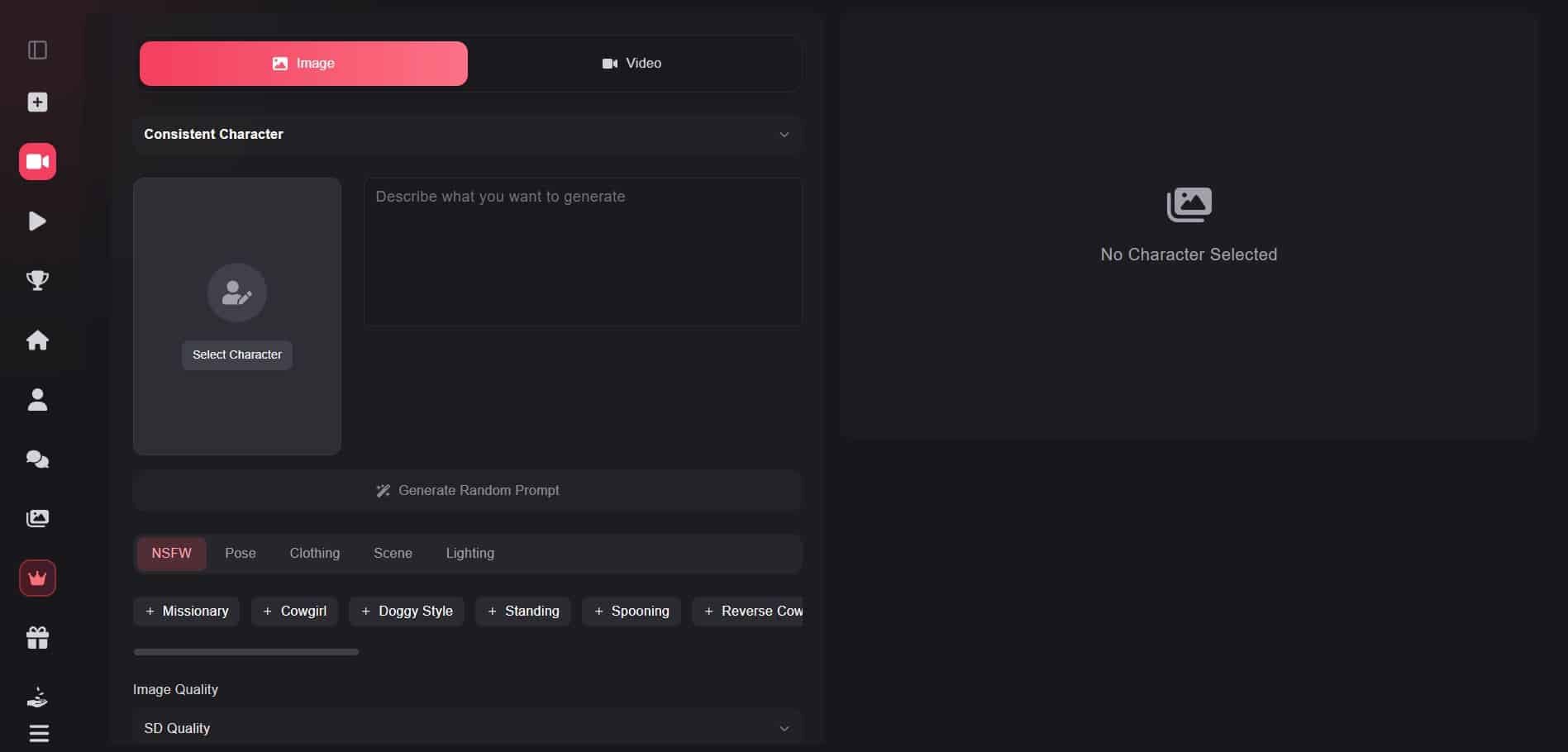Click the Select Character button
The image size is (1568, 752).
tap(237, 355)
